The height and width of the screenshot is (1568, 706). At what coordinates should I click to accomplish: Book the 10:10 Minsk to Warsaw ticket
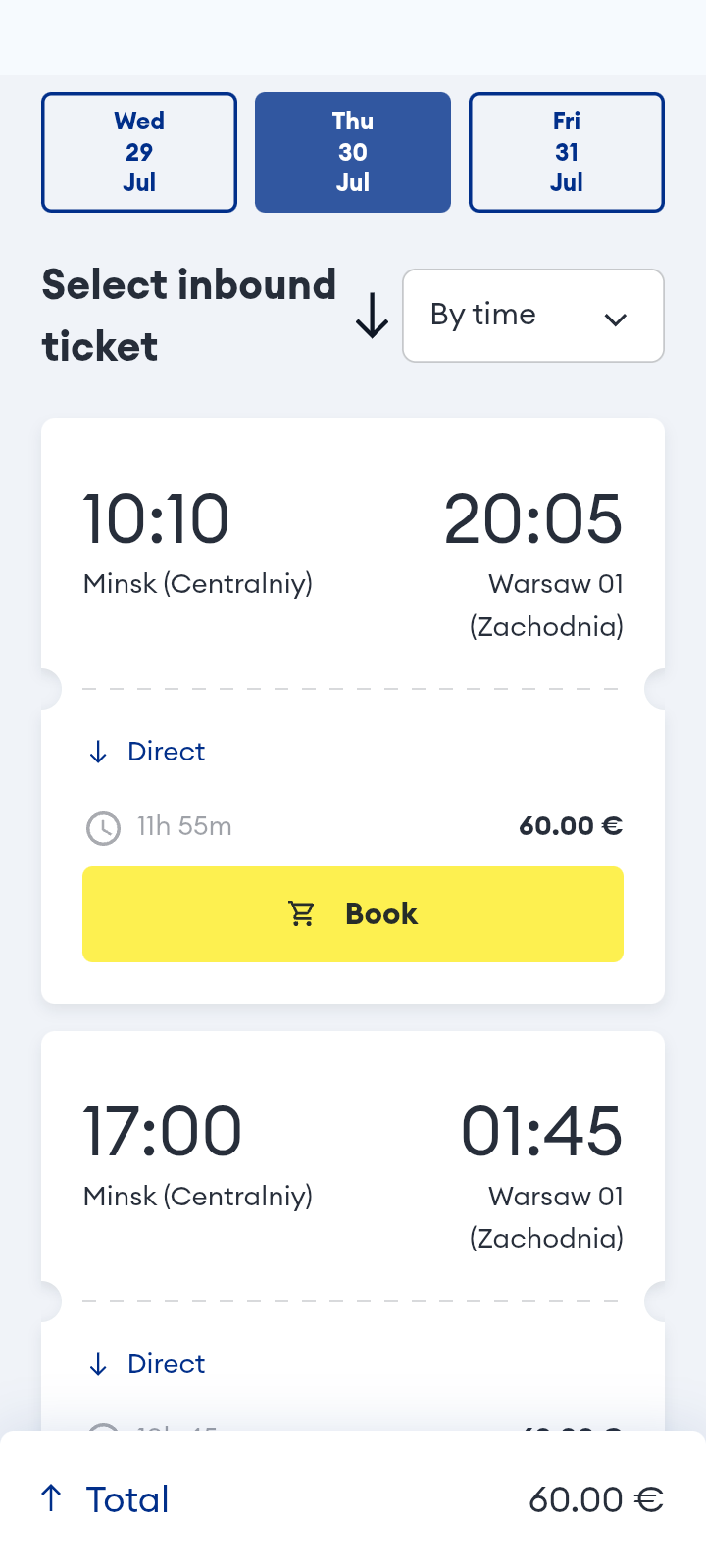pos(353,913)
